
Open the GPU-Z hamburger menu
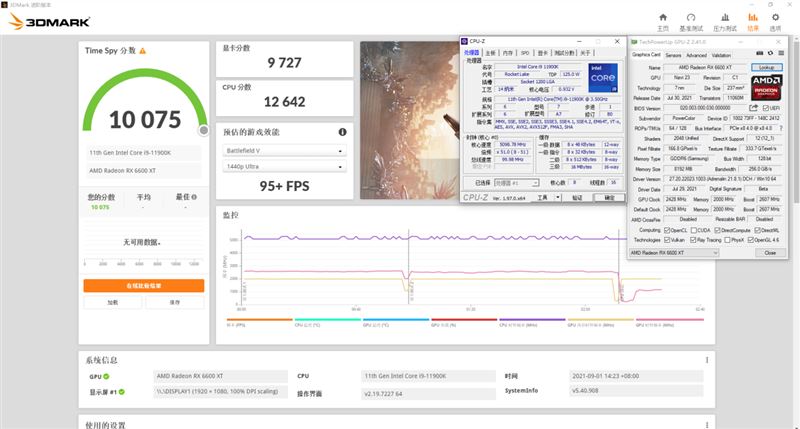coord(781,53)
